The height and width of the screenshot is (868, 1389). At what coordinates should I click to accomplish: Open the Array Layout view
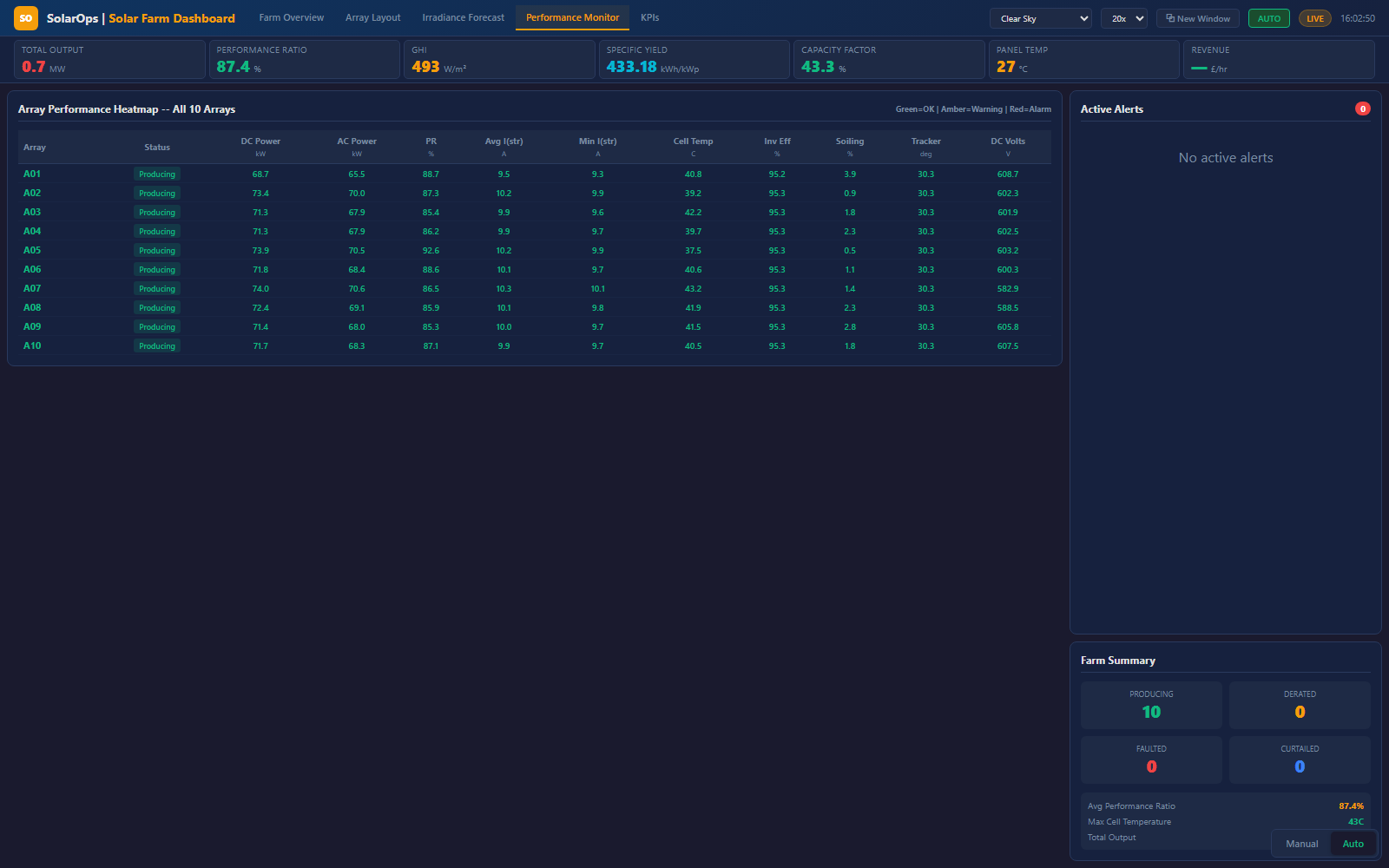tap(372, 17)
